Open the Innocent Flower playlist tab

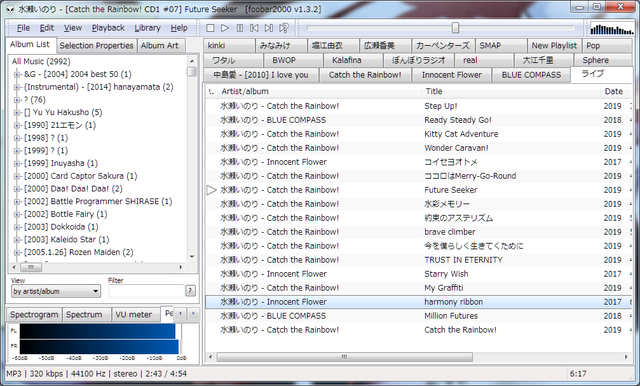tap(451, 75)
